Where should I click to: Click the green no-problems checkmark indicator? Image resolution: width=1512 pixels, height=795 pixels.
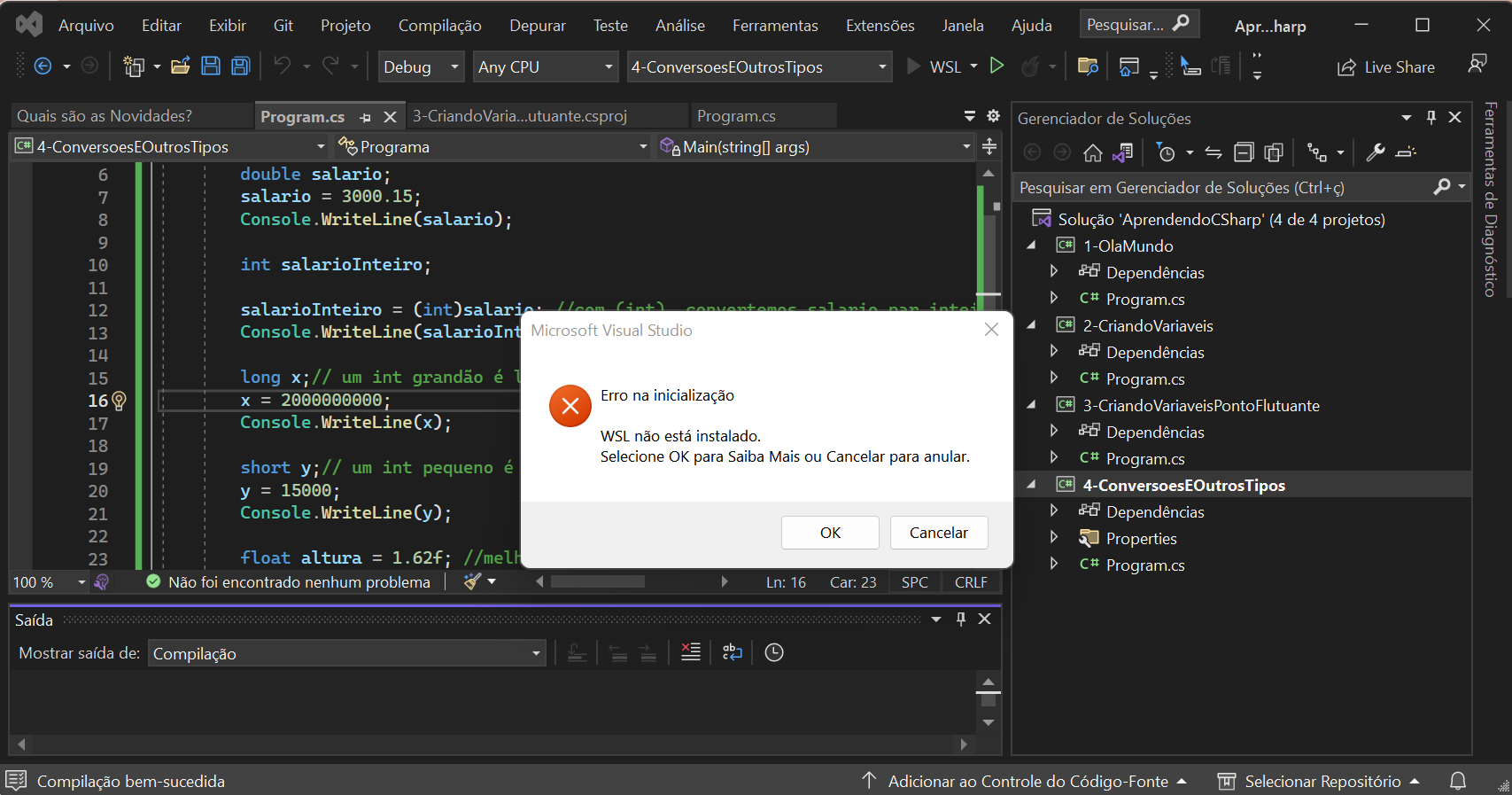click(153, 581)
